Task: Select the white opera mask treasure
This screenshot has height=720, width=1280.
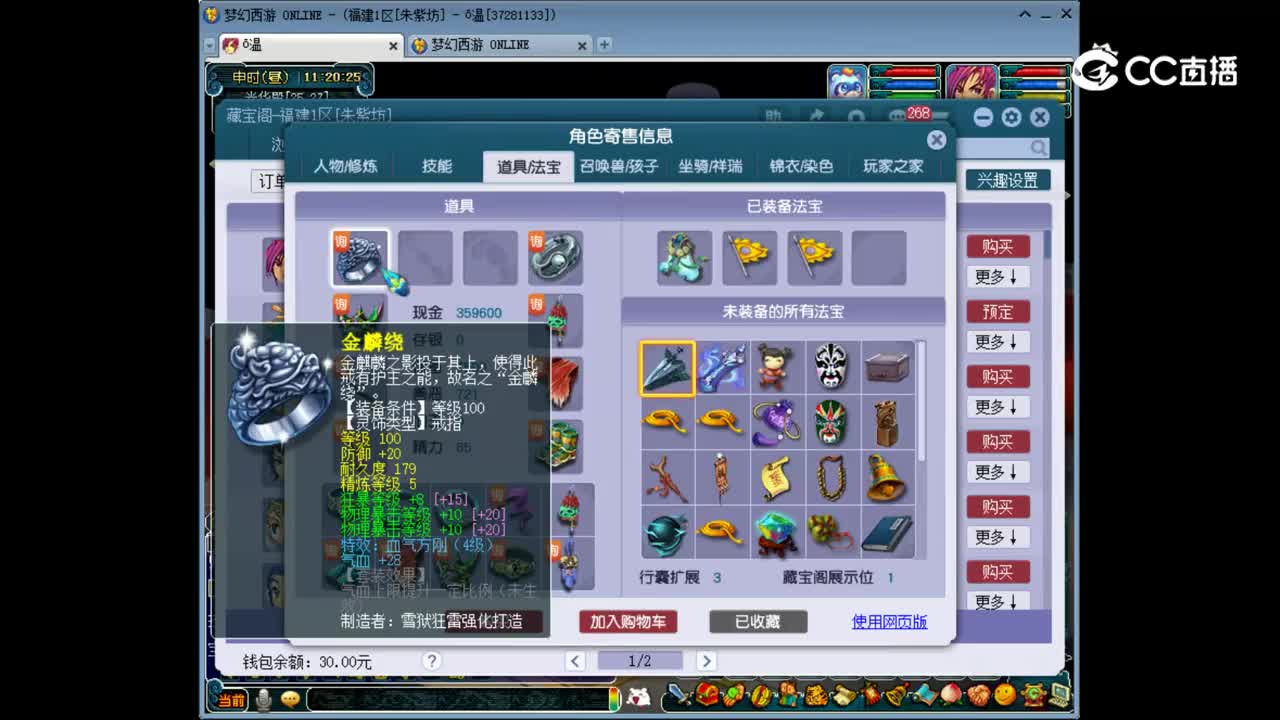Action: pyautogui.click(x=832, y=368)
